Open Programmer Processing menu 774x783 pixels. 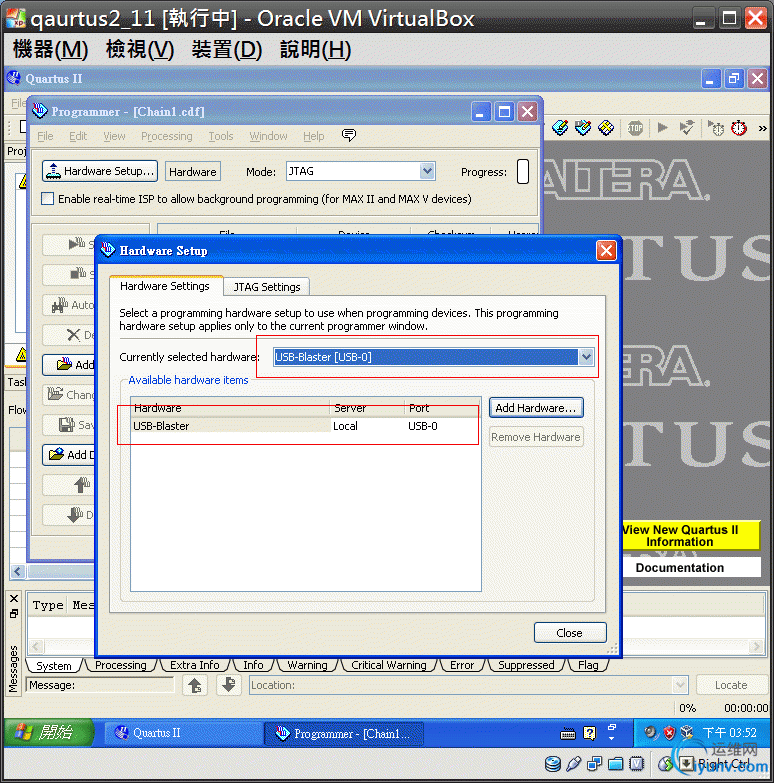pos(166,136)
